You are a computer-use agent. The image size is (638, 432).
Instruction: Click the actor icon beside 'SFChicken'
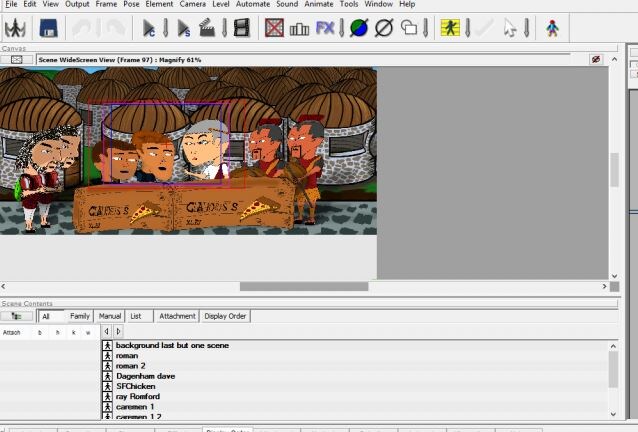click(x=107, y=386)
